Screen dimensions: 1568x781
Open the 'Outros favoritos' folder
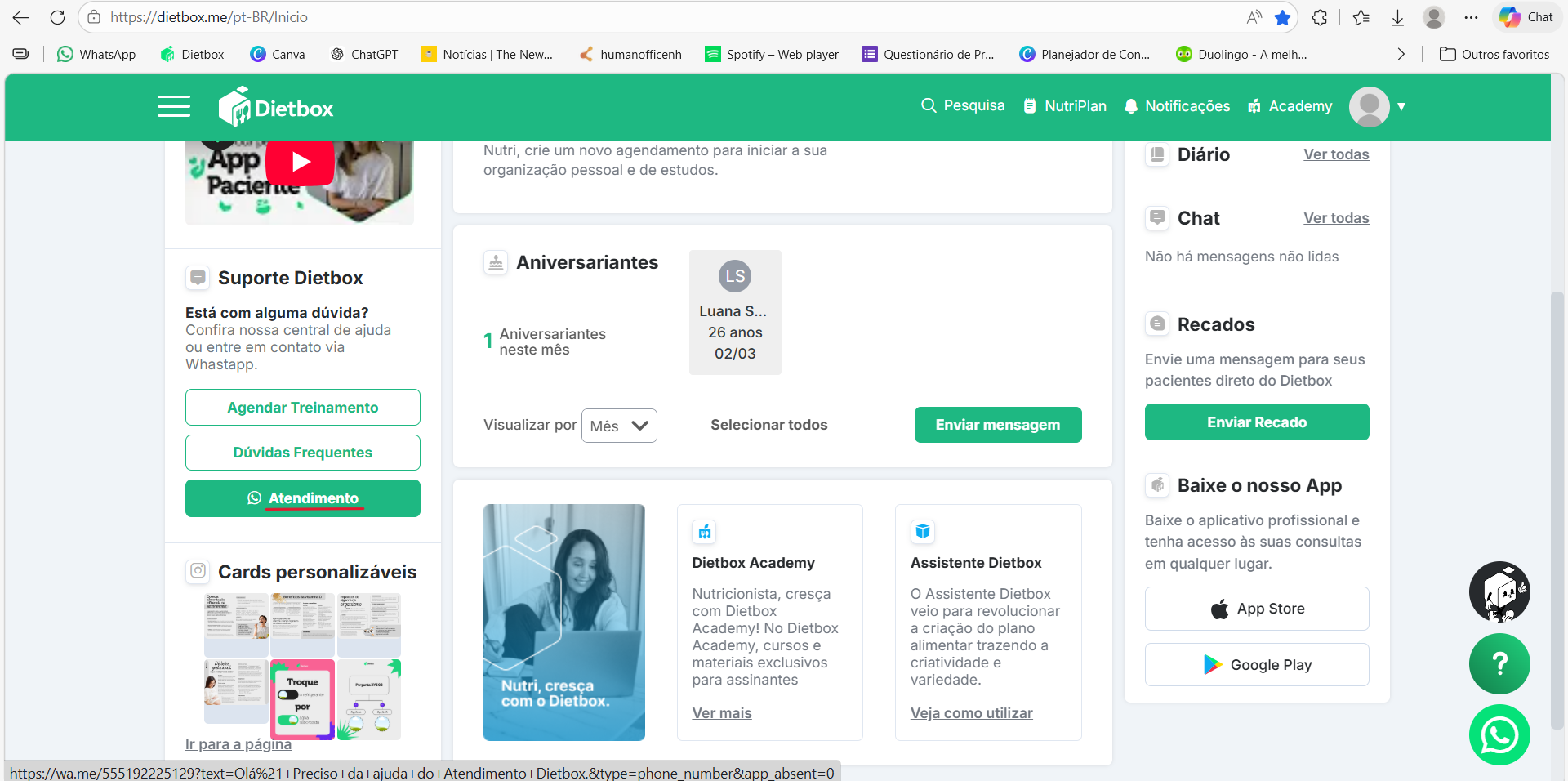pyautogui.click(x=1494, y=54)
